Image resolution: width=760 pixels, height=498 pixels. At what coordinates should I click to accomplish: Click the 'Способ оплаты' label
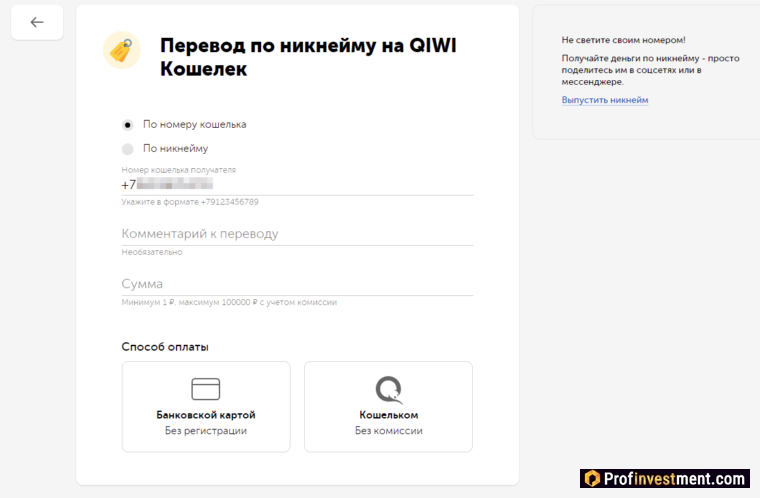click(x=165, y=347)
